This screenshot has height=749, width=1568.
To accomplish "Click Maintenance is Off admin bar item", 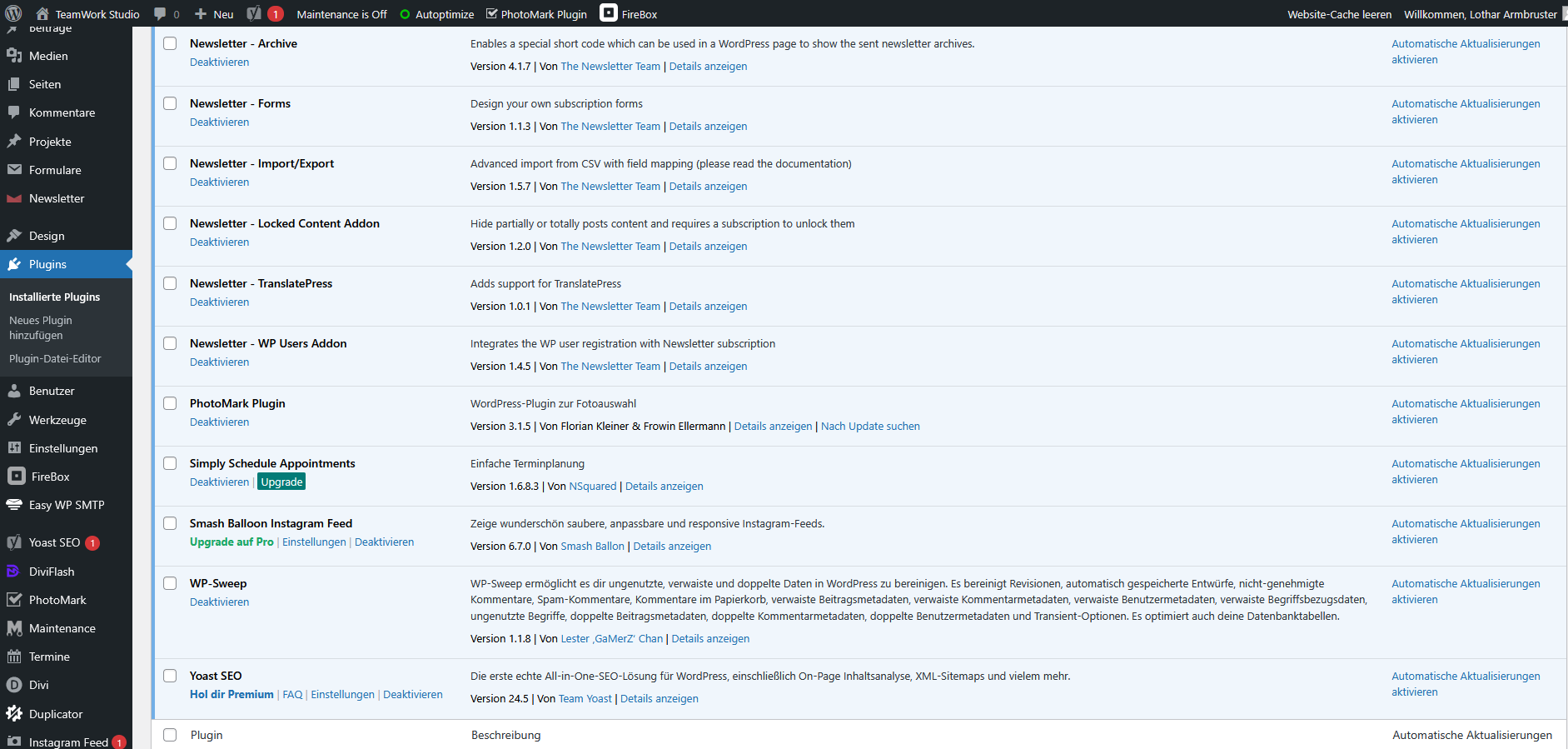I will click(x=341, y=14).
